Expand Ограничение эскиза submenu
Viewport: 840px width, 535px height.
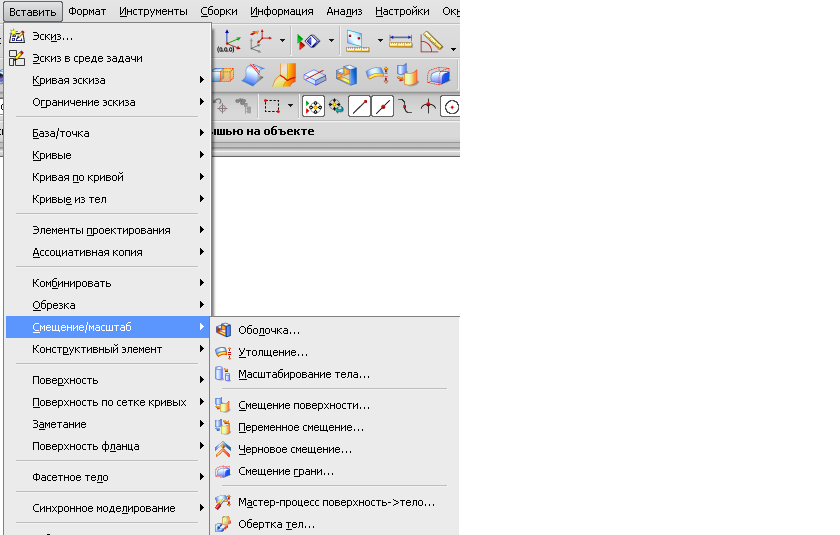[x=108, y=102]
